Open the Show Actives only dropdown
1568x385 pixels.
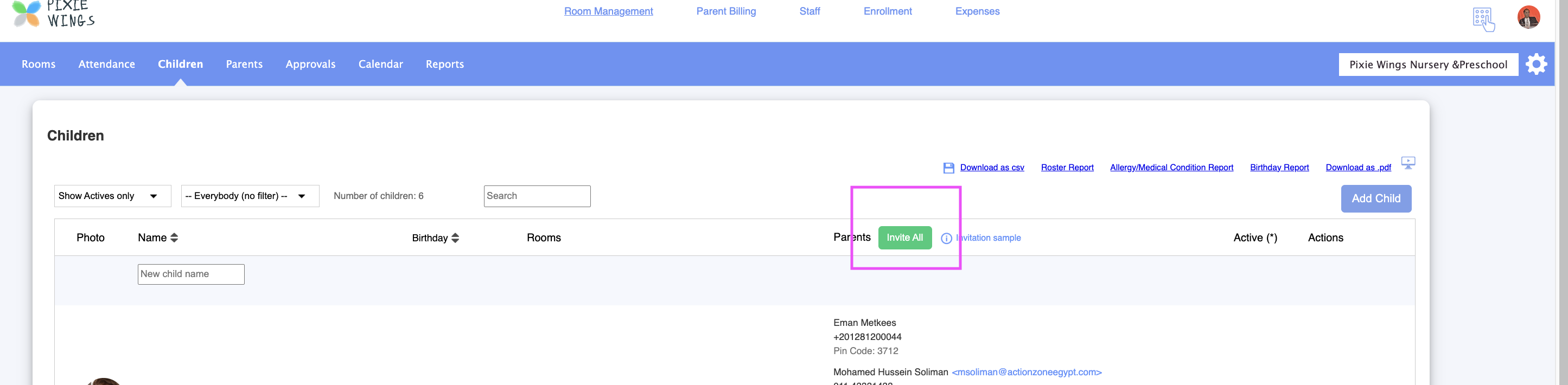113,196
